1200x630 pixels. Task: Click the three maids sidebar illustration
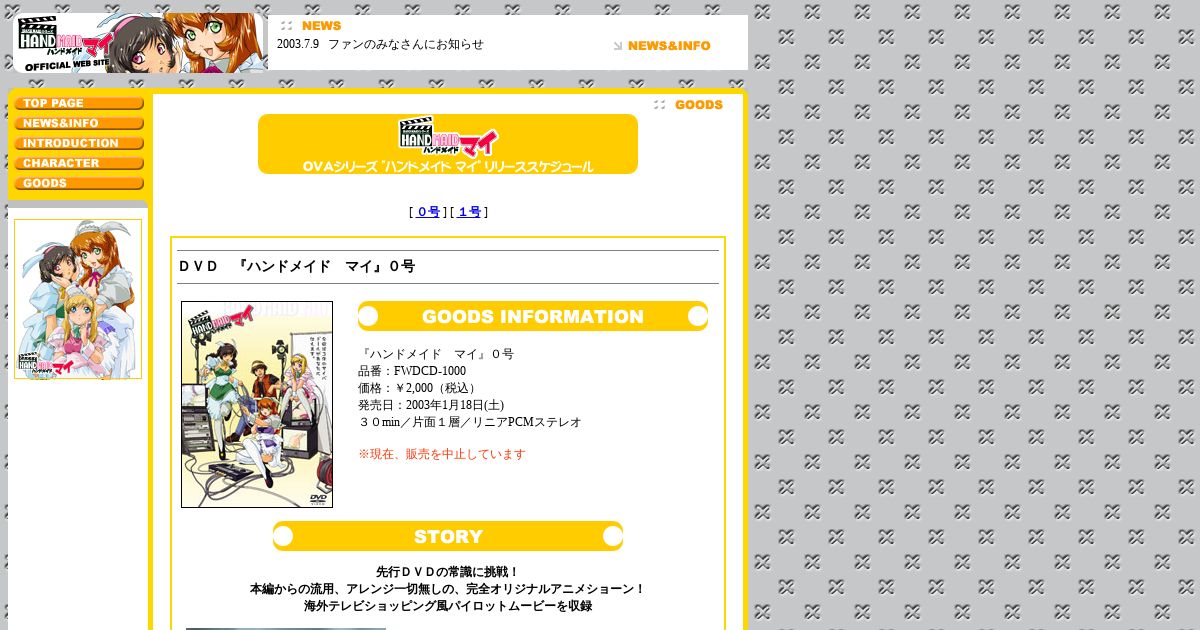[x=78, y=299]
